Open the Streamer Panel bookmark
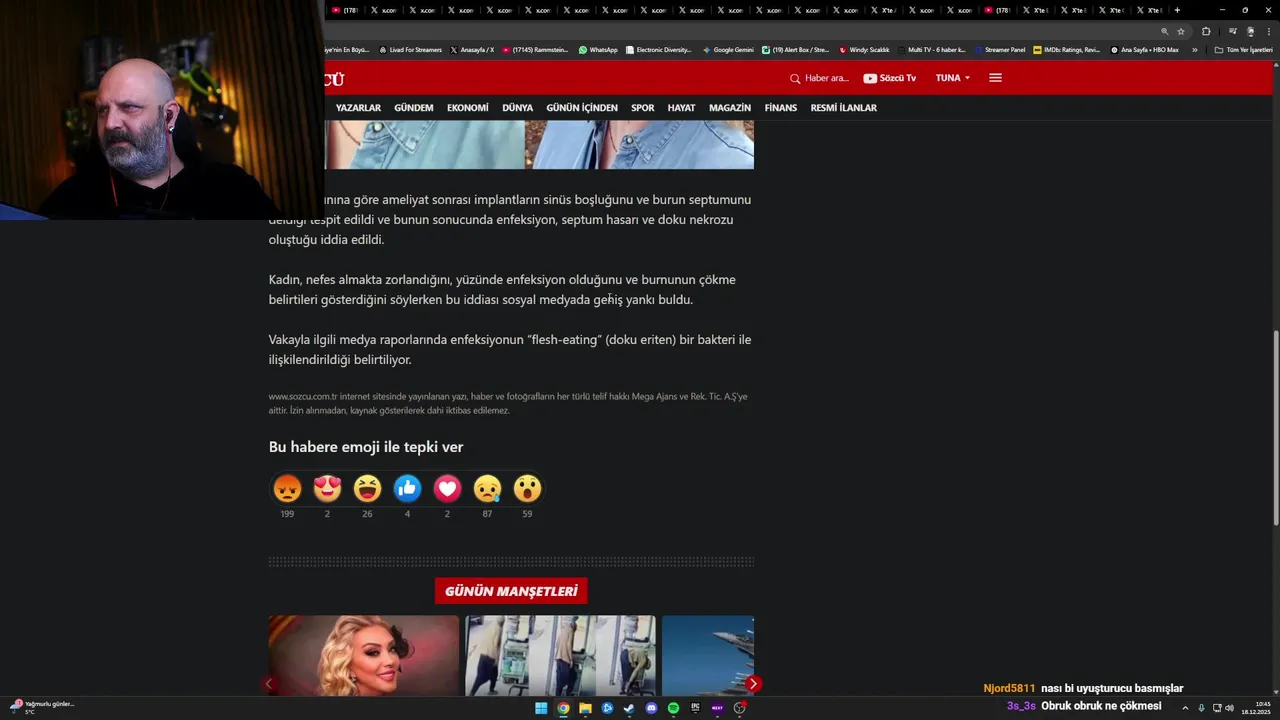The height and width of the screenshot is (720, 1280). pos(999,50)
